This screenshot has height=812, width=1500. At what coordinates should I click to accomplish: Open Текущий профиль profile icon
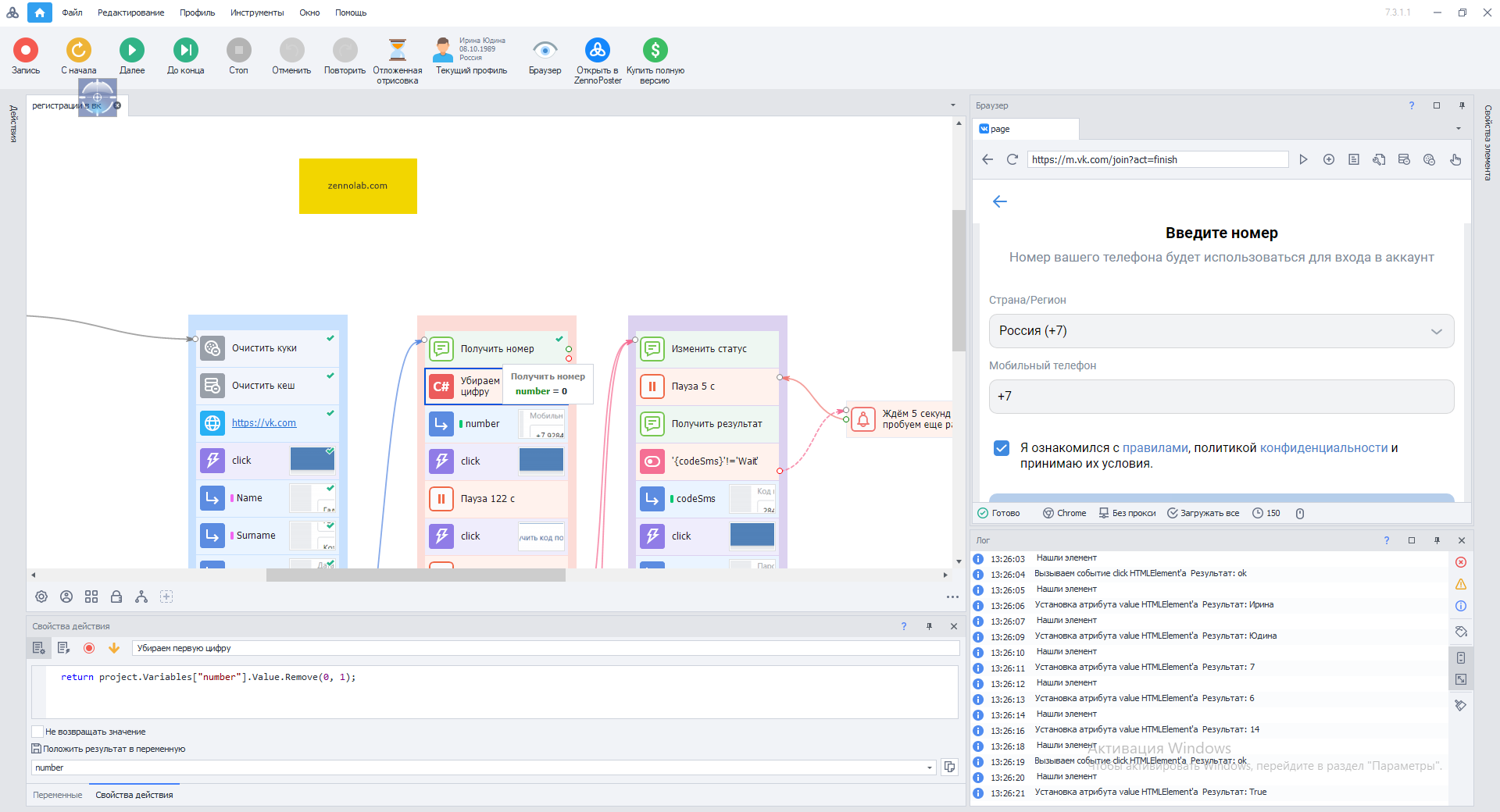444,51
